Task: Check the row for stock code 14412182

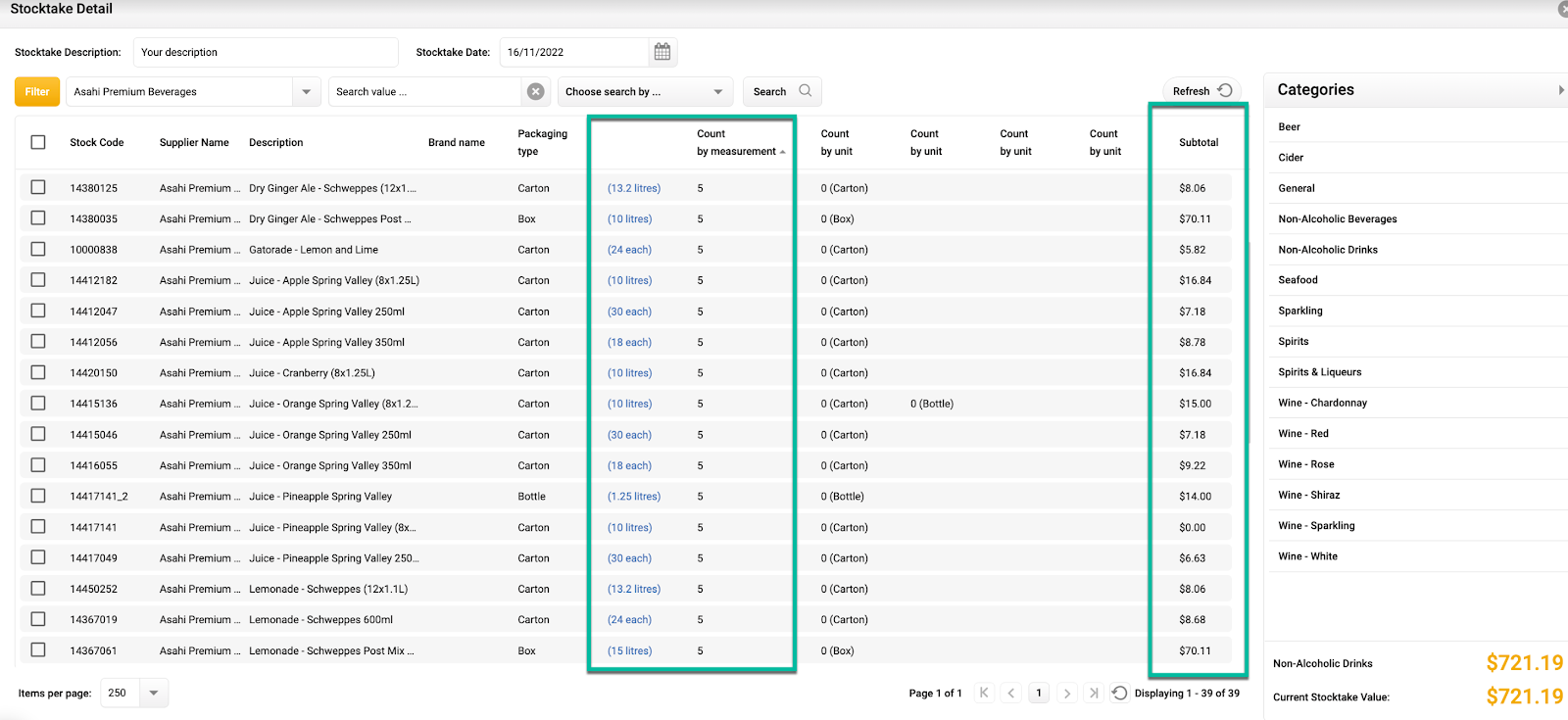Action: coord(38,280)
